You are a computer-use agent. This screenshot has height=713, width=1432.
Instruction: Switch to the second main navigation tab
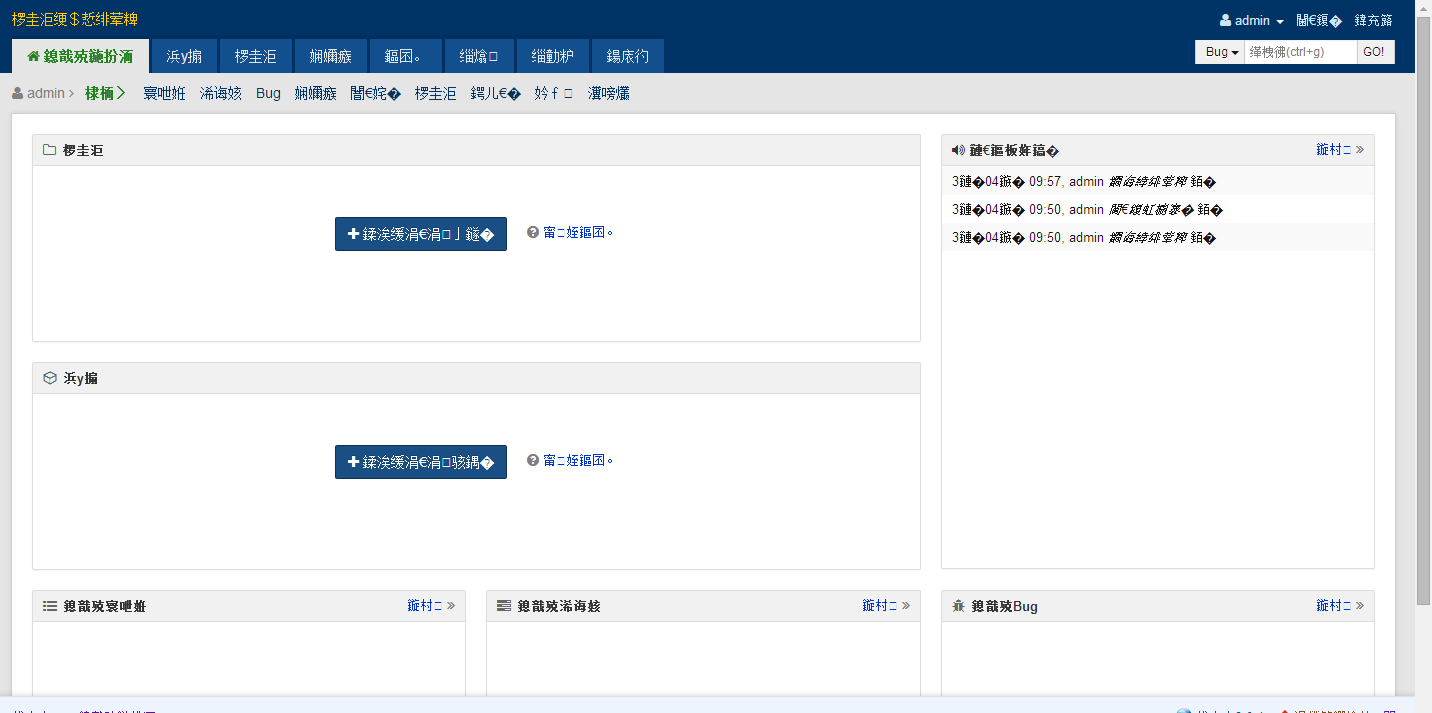[x=184, y=57]
